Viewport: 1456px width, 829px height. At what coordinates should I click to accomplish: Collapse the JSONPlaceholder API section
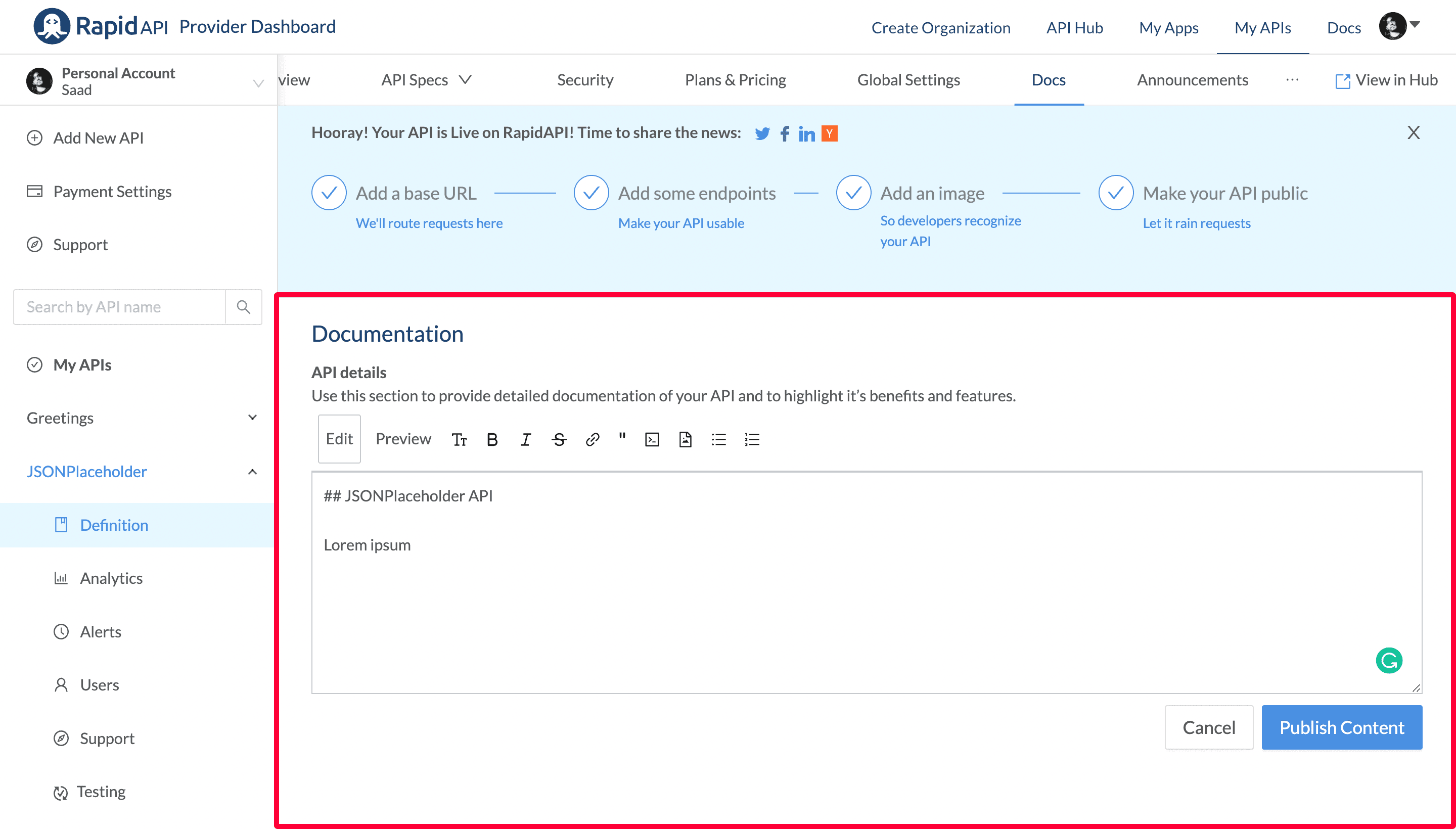(x=253, y=472)
